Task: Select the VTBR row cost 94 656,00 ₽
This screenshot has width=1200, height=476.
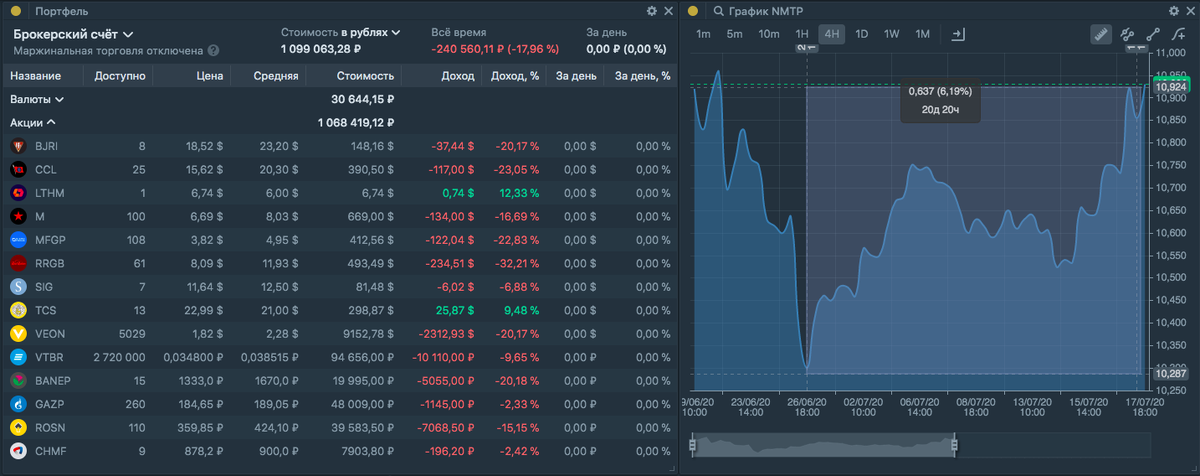Action: pyautogui.click(x=360, y=357)
